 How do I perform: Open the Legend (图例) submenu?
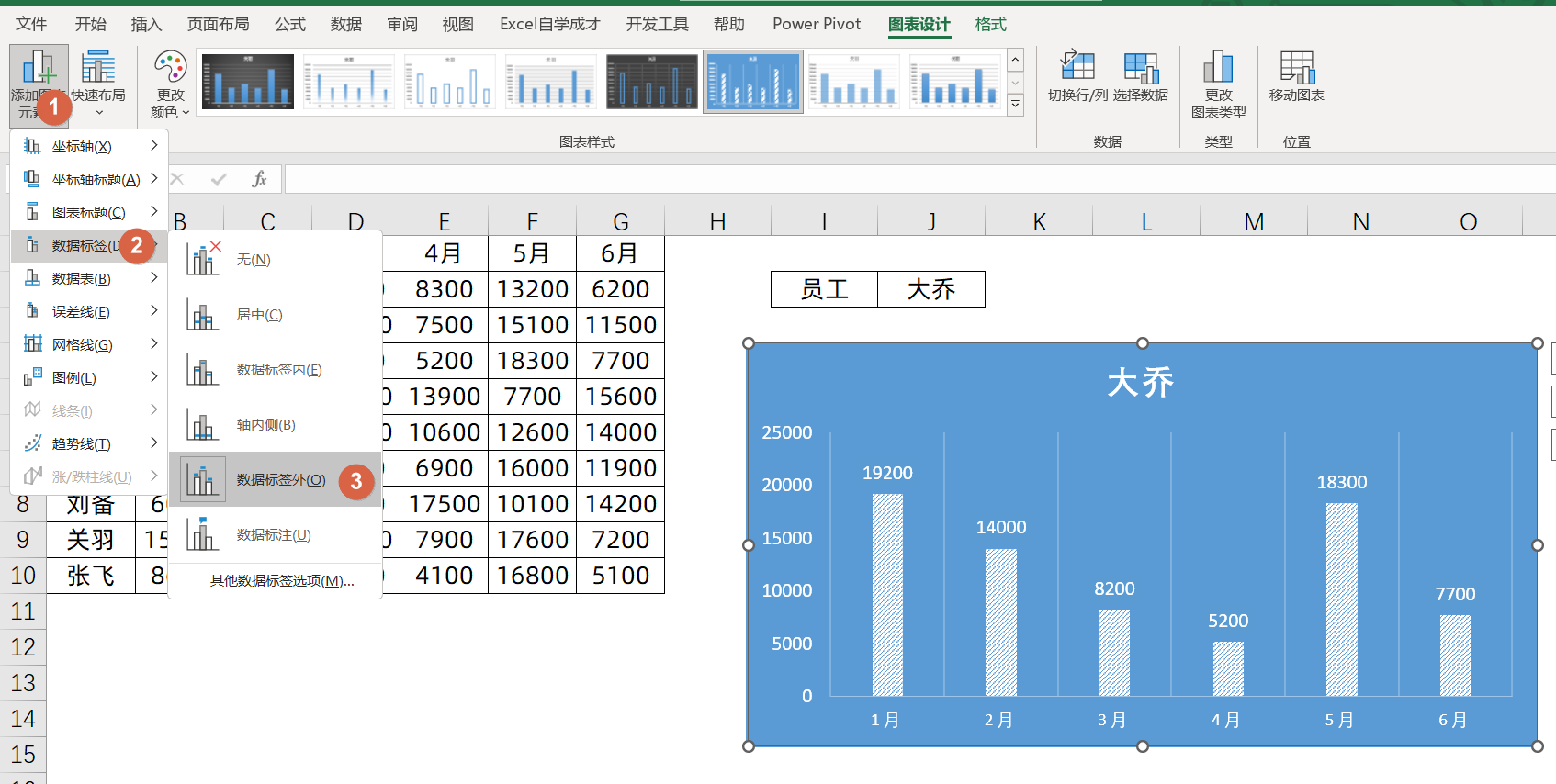89,377
